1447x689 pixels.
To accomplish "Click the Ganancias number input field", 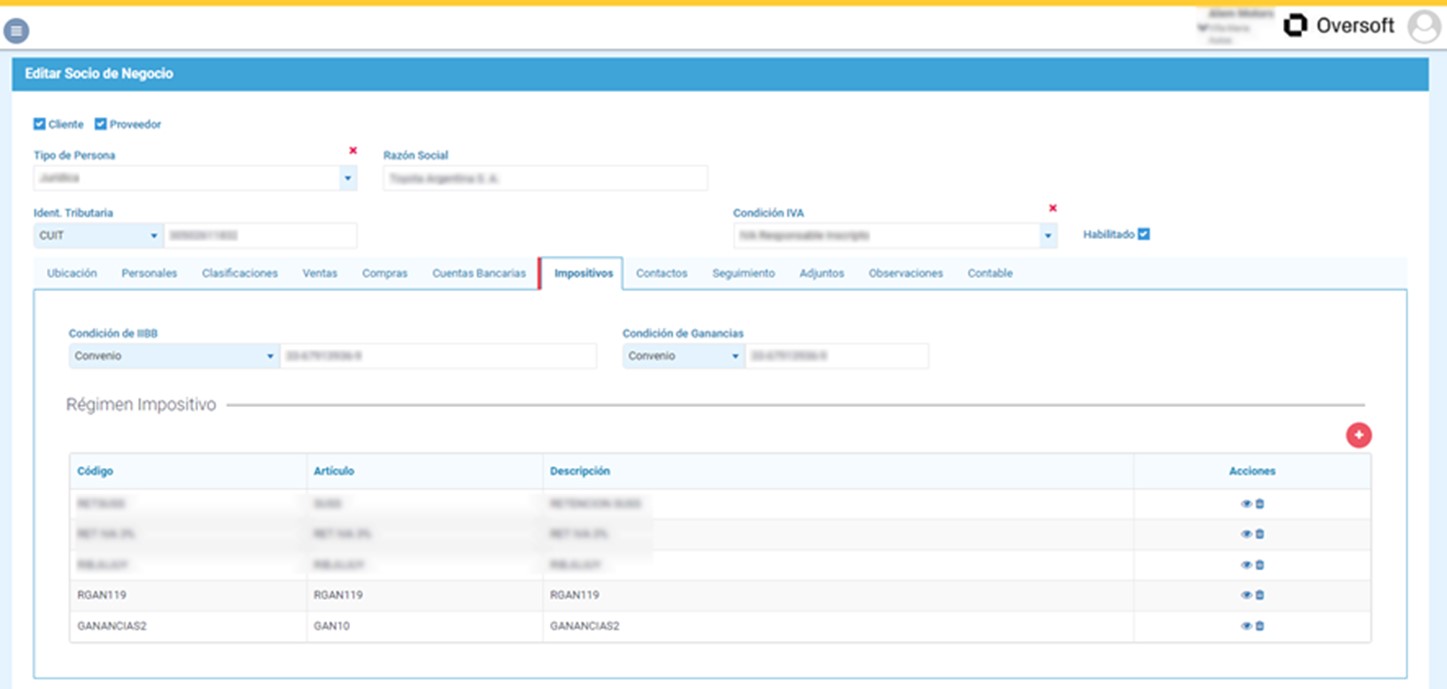I will click(x=837, y=356).
